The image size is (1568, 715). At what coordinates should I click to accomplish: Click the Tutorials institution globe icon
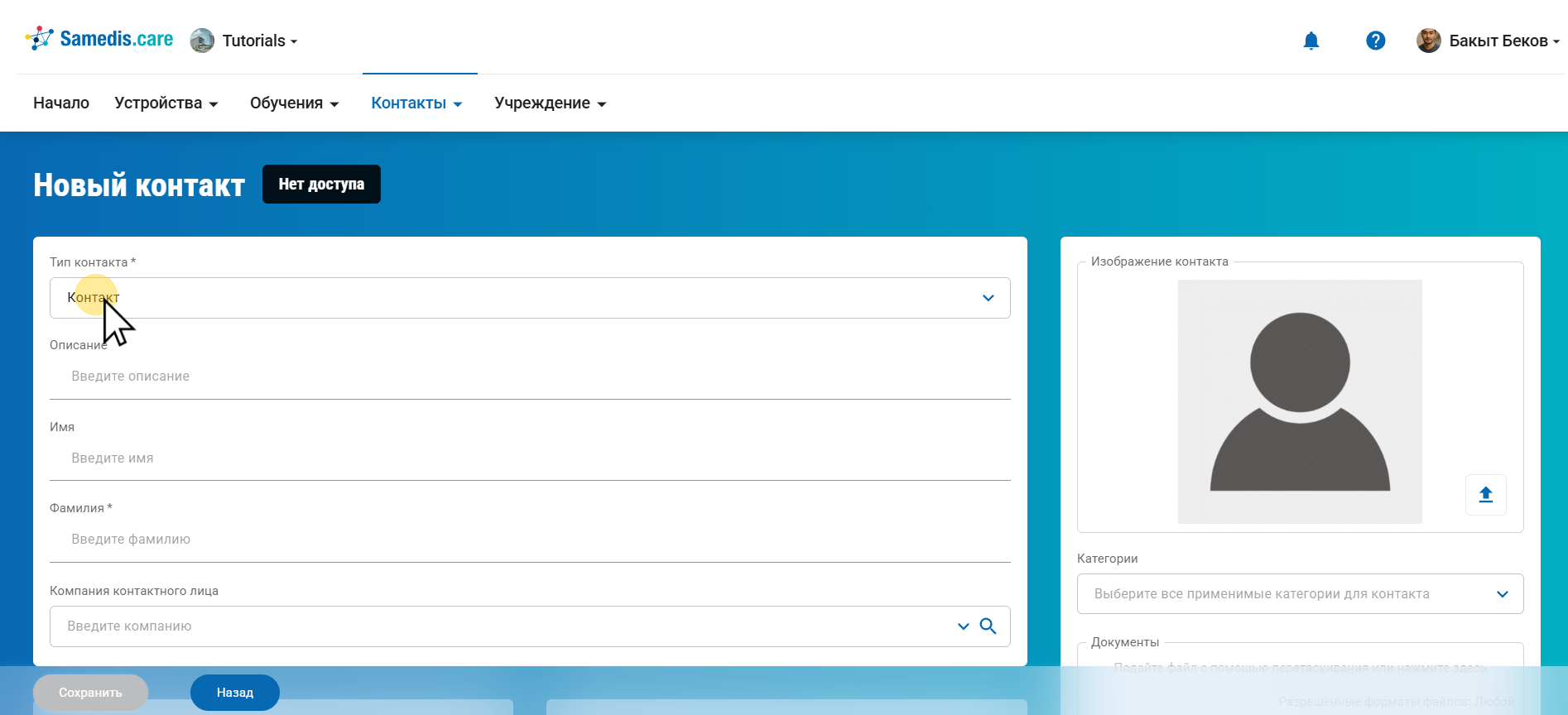(x=202, y=41)
